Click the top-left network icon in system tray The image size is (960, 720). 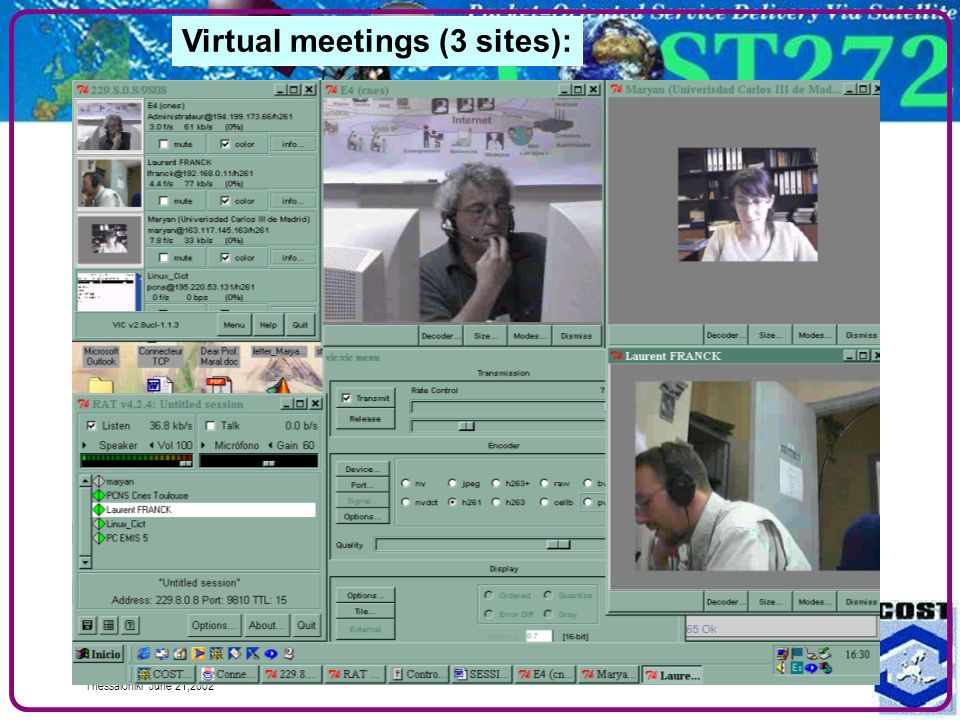[782, 654]
